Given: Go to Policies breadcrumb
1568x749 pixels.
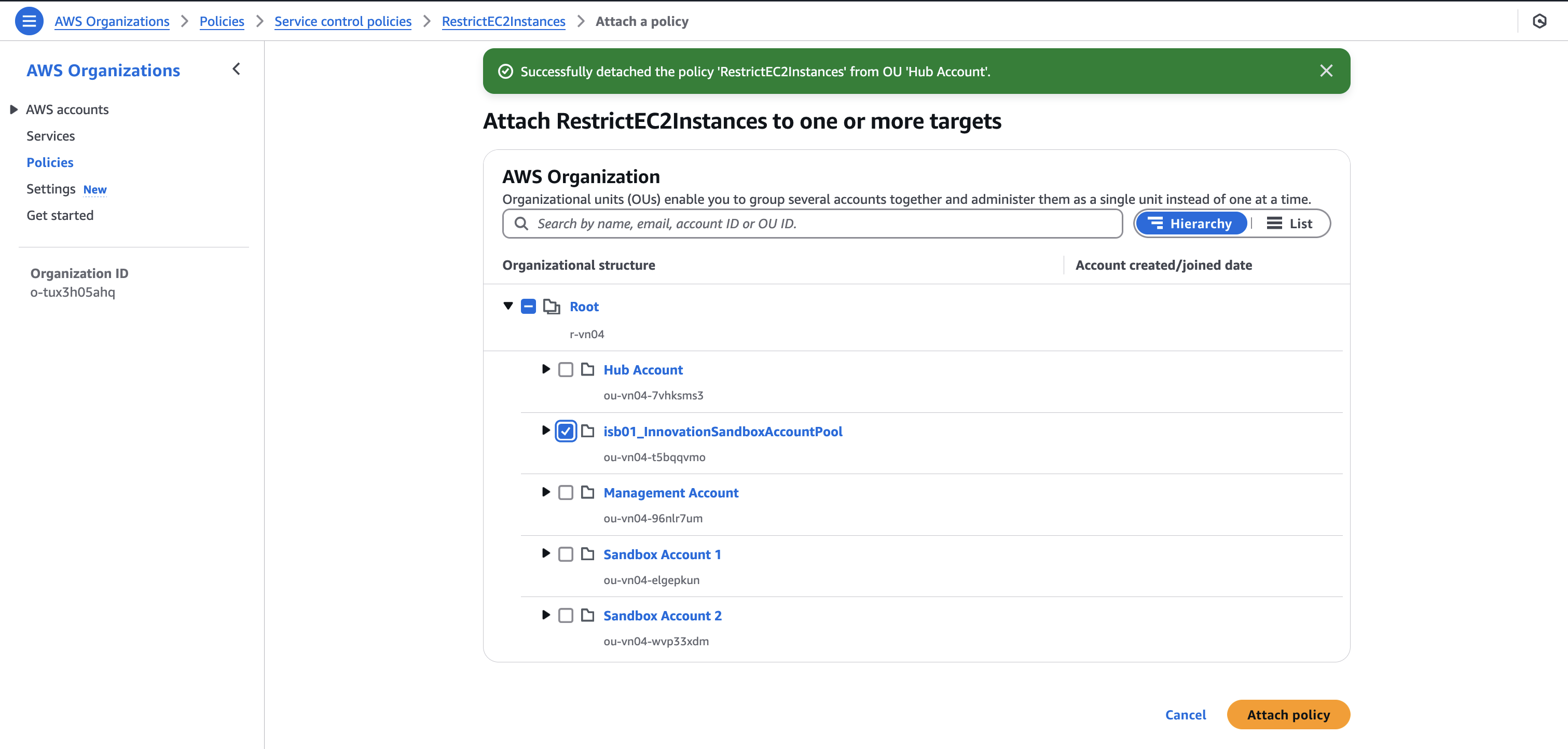Looking at the screenshot, I should coord(222,21).
